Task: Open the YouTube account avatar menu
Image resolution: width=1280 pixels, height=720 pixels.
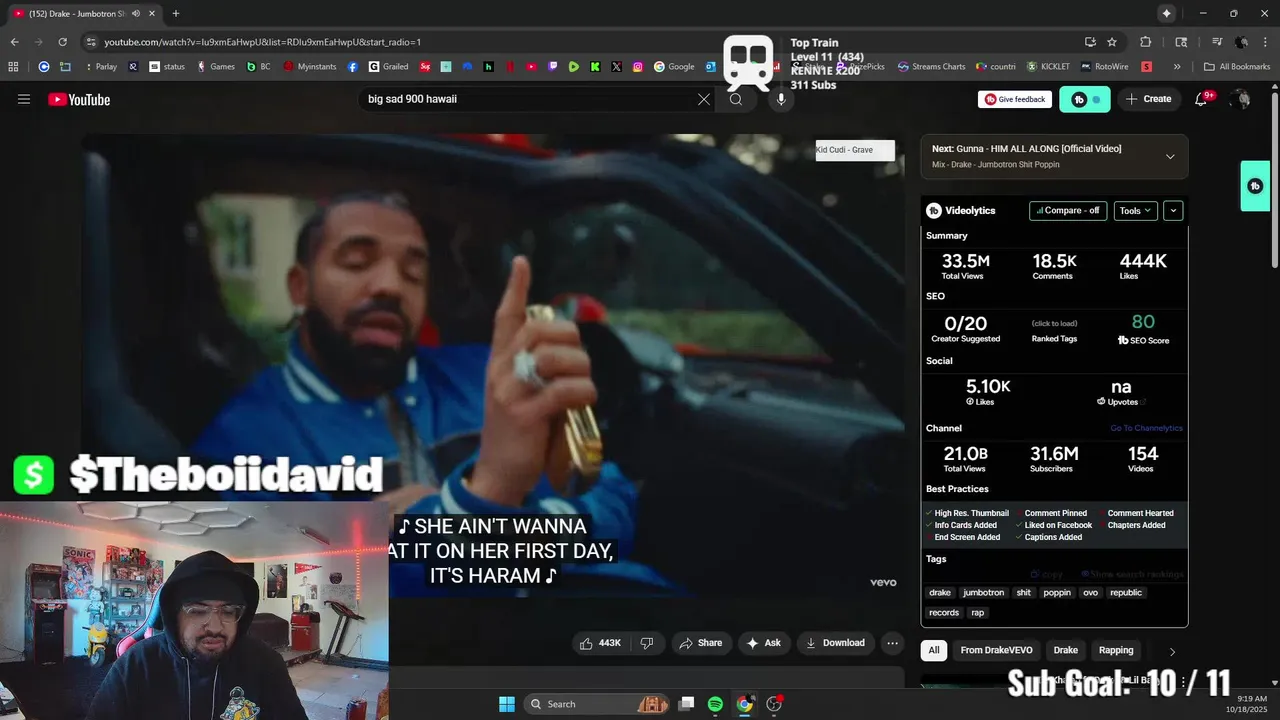Action: (x=1241, y=99)
